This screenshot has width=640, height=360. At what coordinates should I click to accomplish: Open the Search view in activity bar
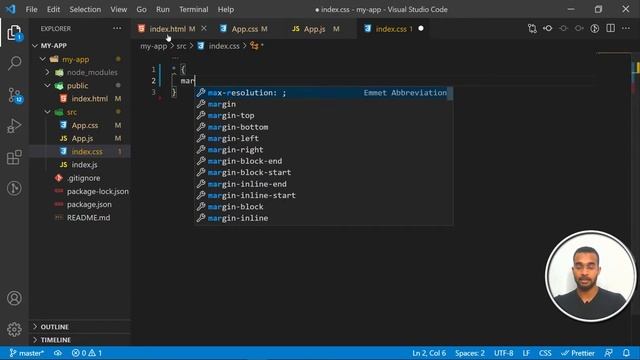click(x=14, y=63)
